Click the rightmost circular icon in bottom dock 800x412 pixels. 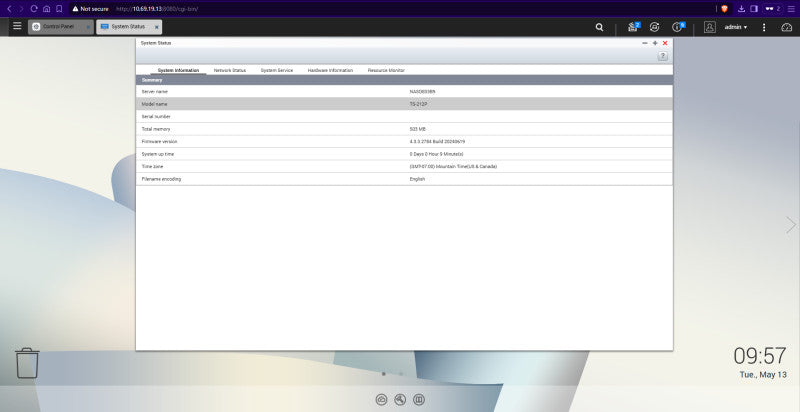(x=419, y=400)
